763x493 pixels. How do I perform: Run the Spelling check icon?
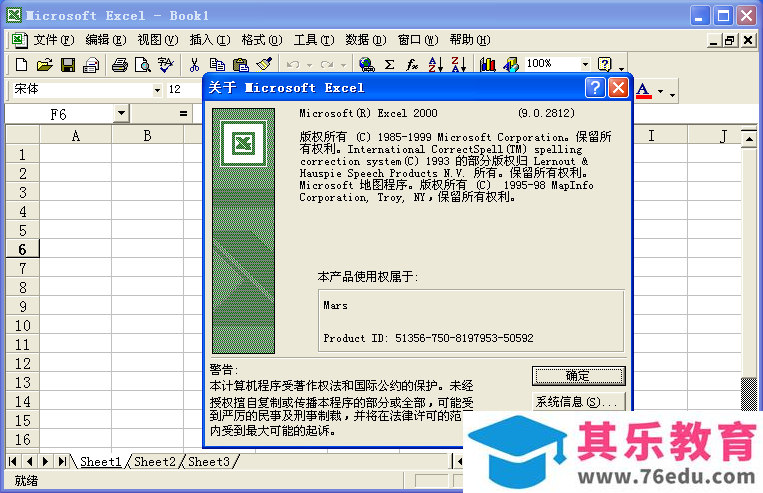(x=165, y=64)
